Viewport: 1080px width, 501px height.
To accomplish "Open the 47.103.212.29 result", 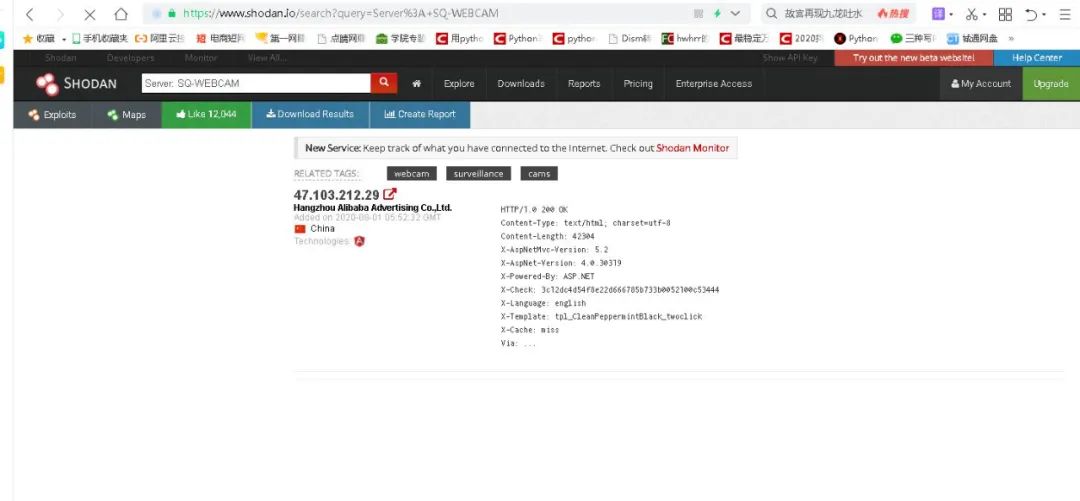I will coord(336,195).
